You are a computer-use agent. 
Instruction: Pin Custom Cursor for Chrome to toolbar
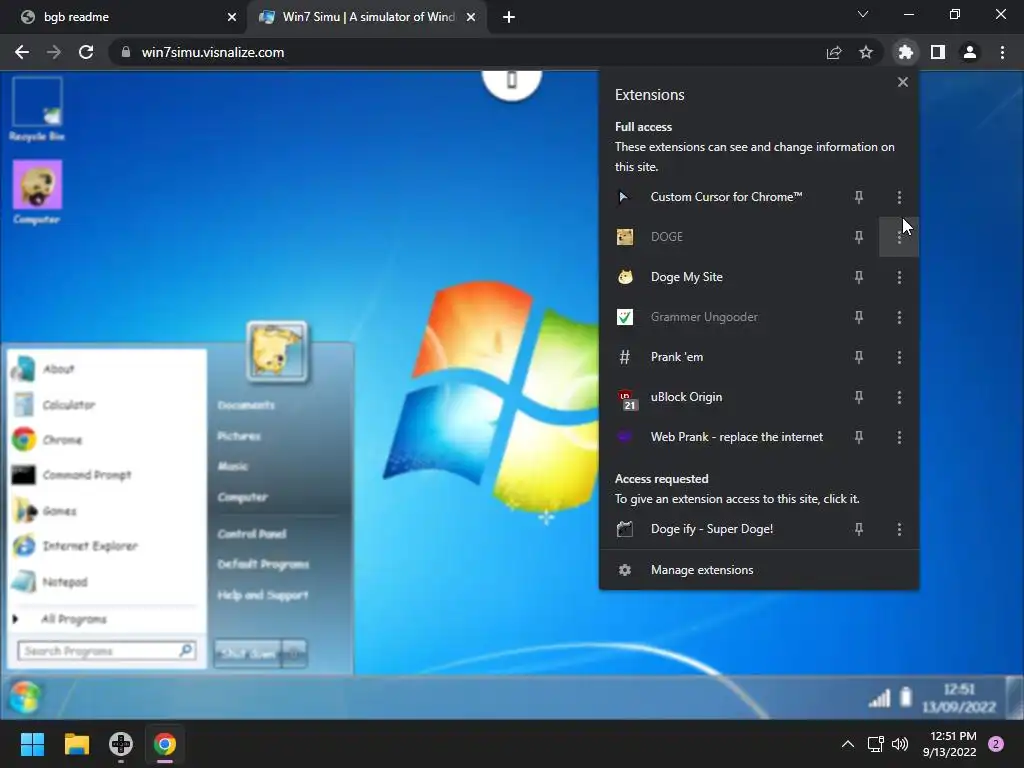click(859, 197)
